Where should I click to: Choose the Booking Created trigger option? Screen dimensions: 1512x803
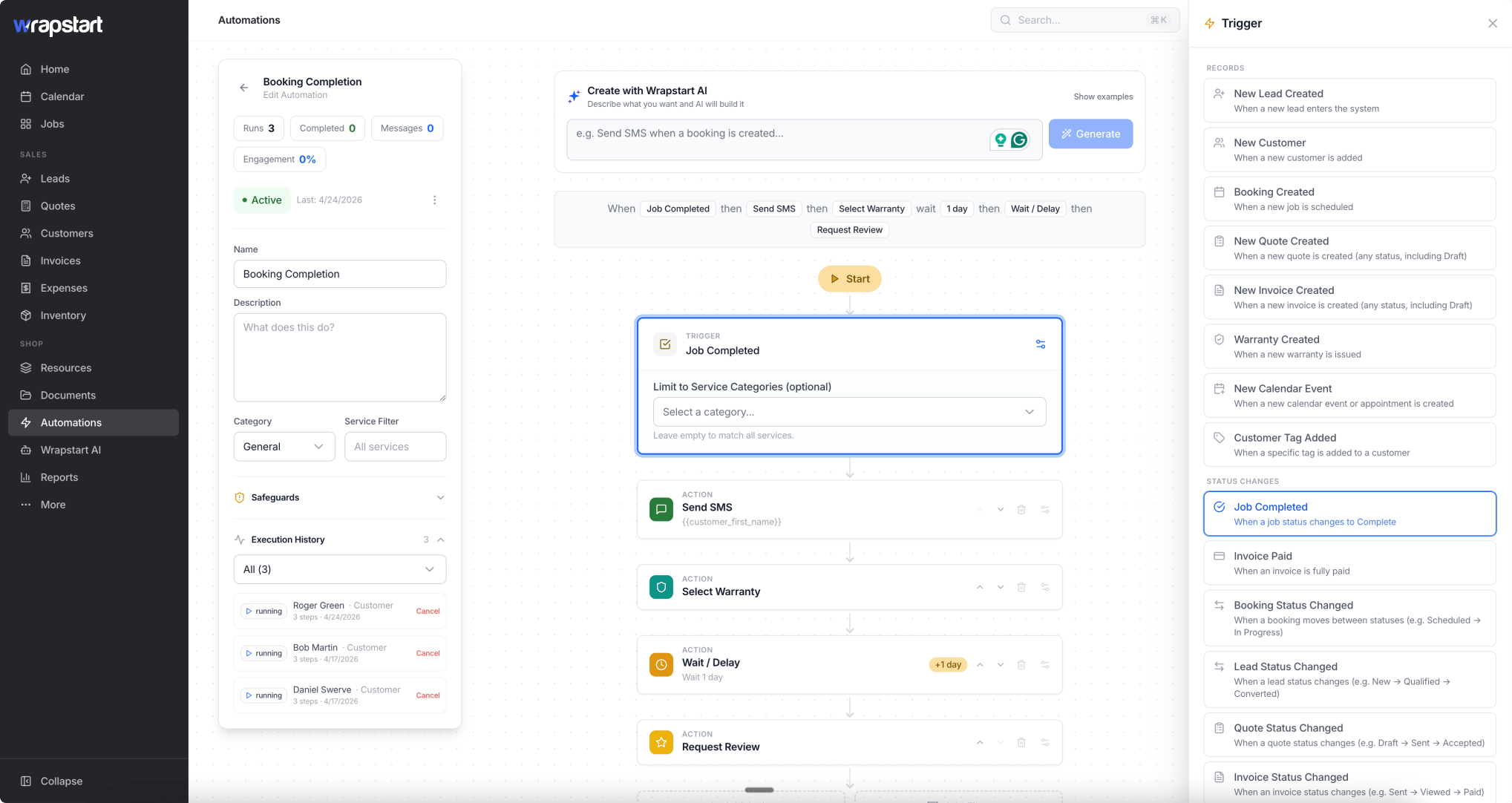[x=1349, y=199]
